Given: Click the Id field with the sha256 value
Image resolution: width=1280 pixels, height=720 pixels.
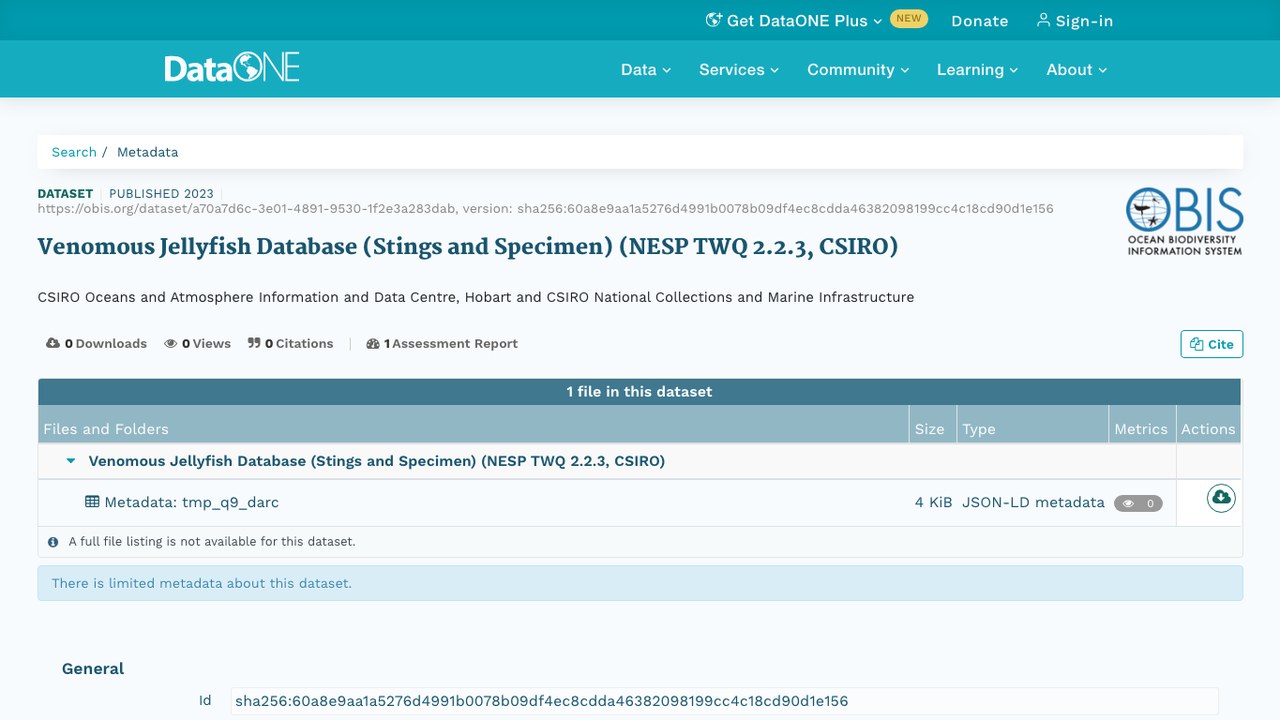Looking at the screenshot, I should tap(724, 701).
